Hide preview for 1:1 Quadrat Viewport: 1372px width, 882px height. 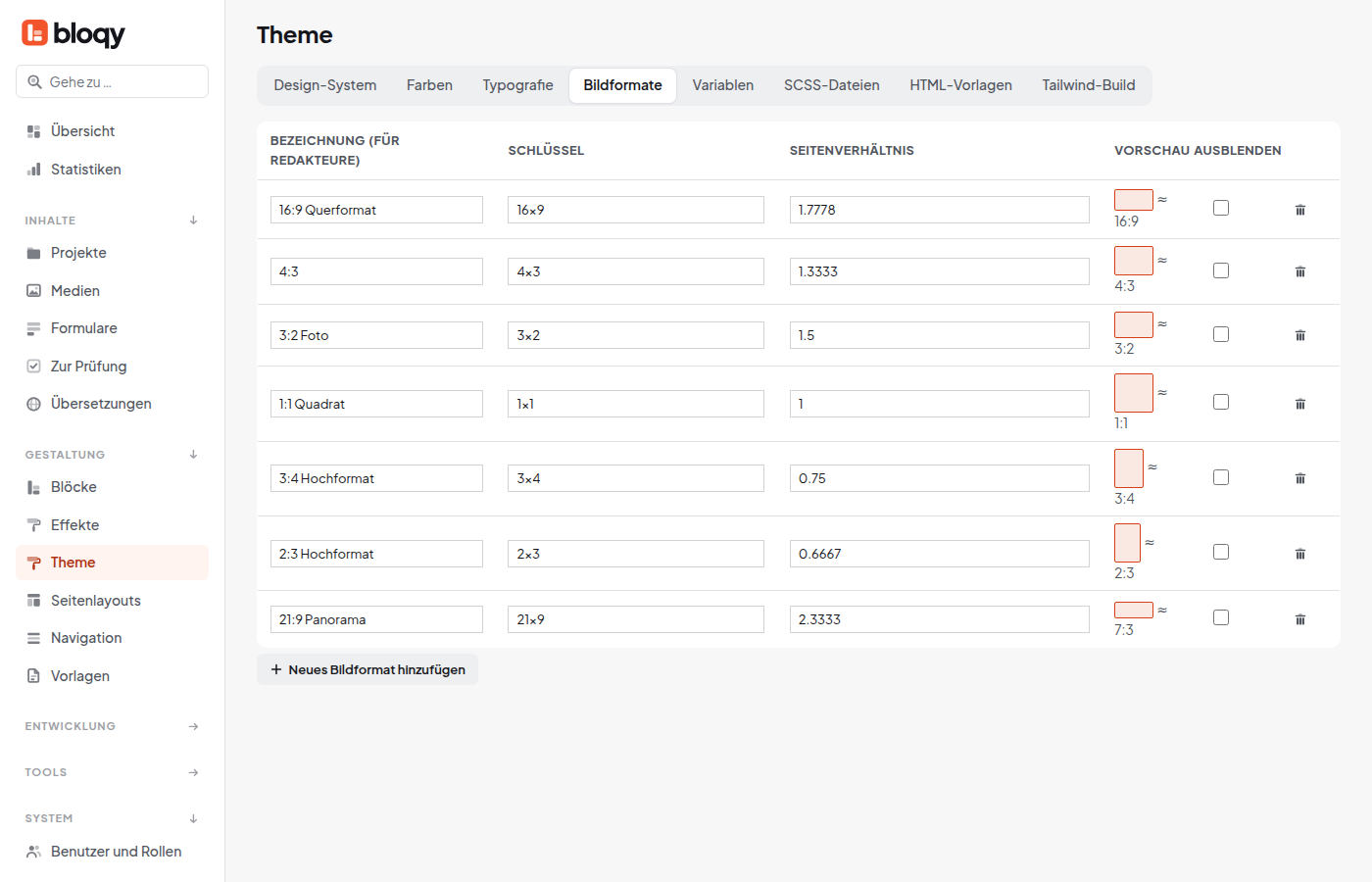[x=1221, y=402]
